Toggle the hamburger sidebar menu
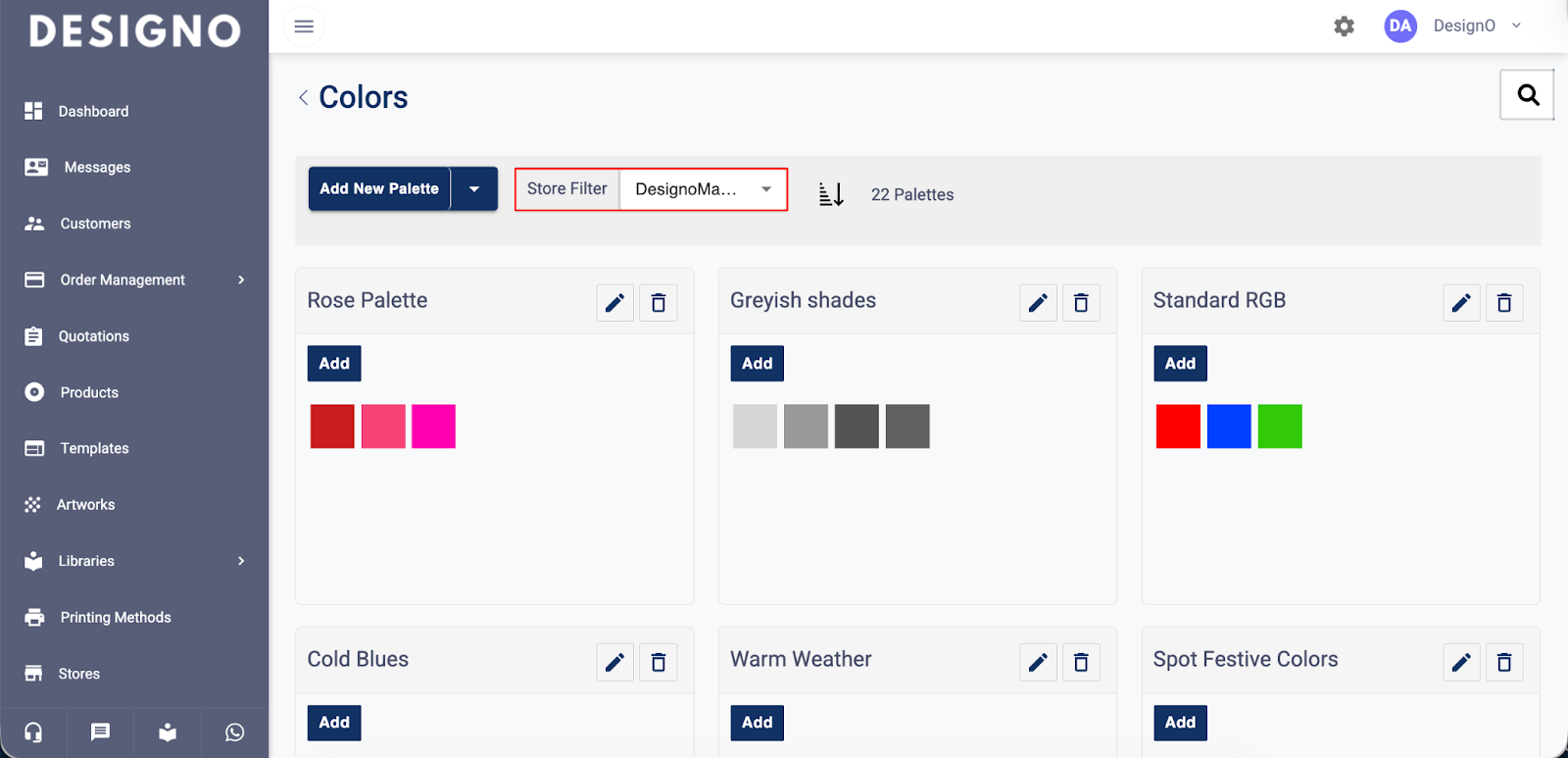Image resolution: width=1568 pixels, height=758 pixels. coord(304,26)
